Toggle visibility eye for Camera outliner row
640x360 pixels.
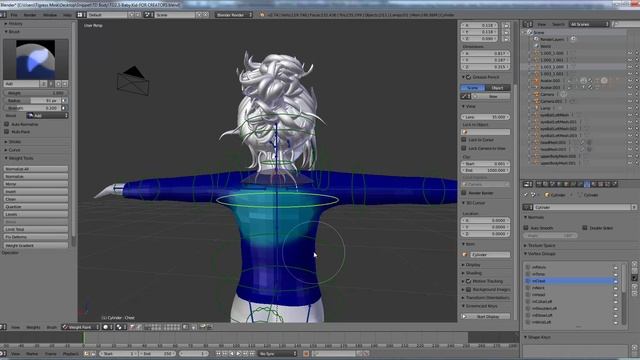coord(630,94)
